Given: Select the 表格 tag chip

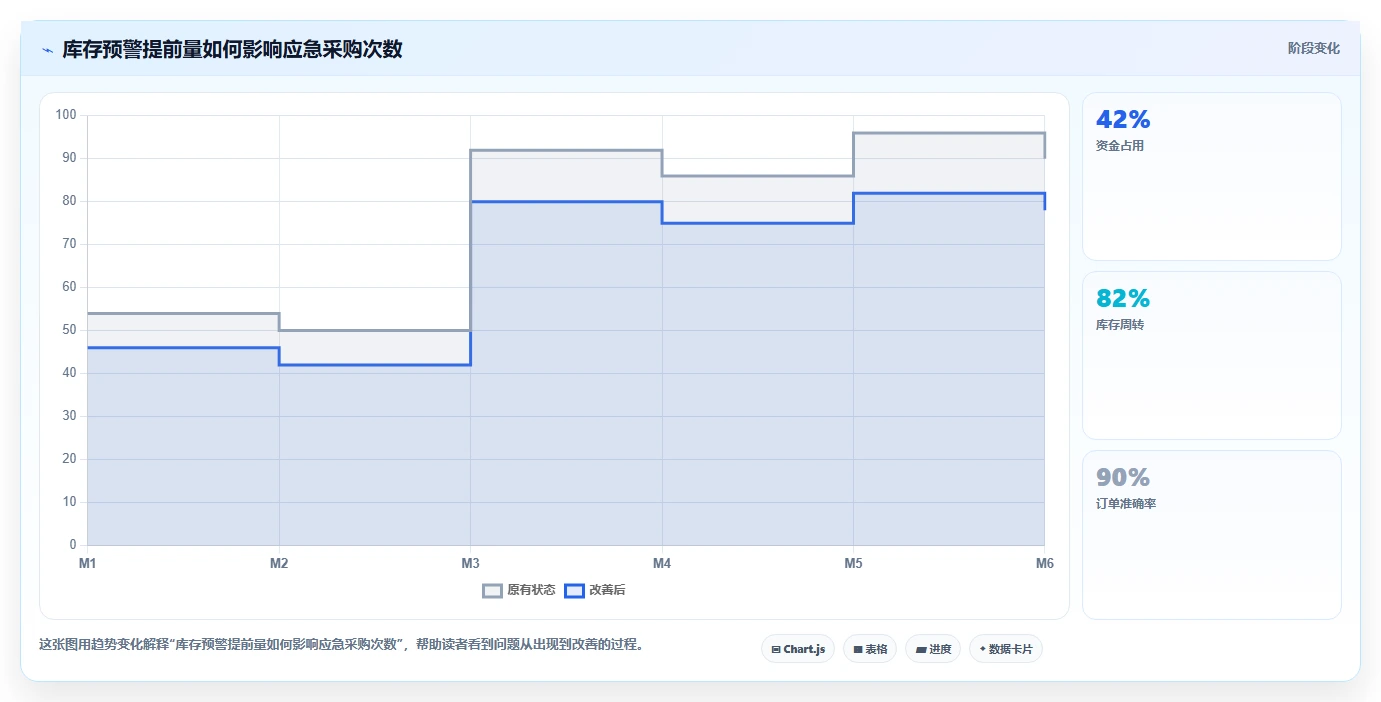Looking at the screenshot, I should [870, 649].
